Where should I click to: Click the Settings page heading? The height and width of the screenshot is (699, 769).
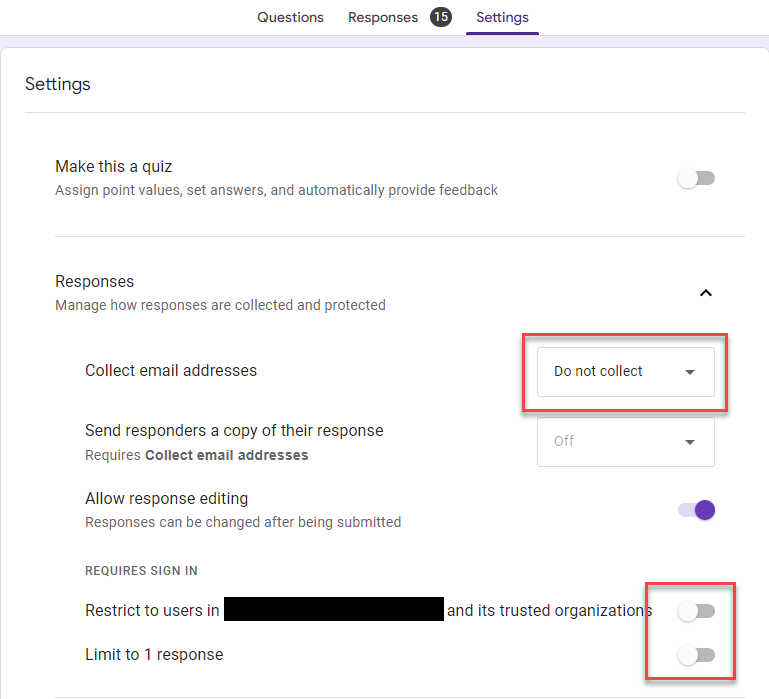click(58, 84)
